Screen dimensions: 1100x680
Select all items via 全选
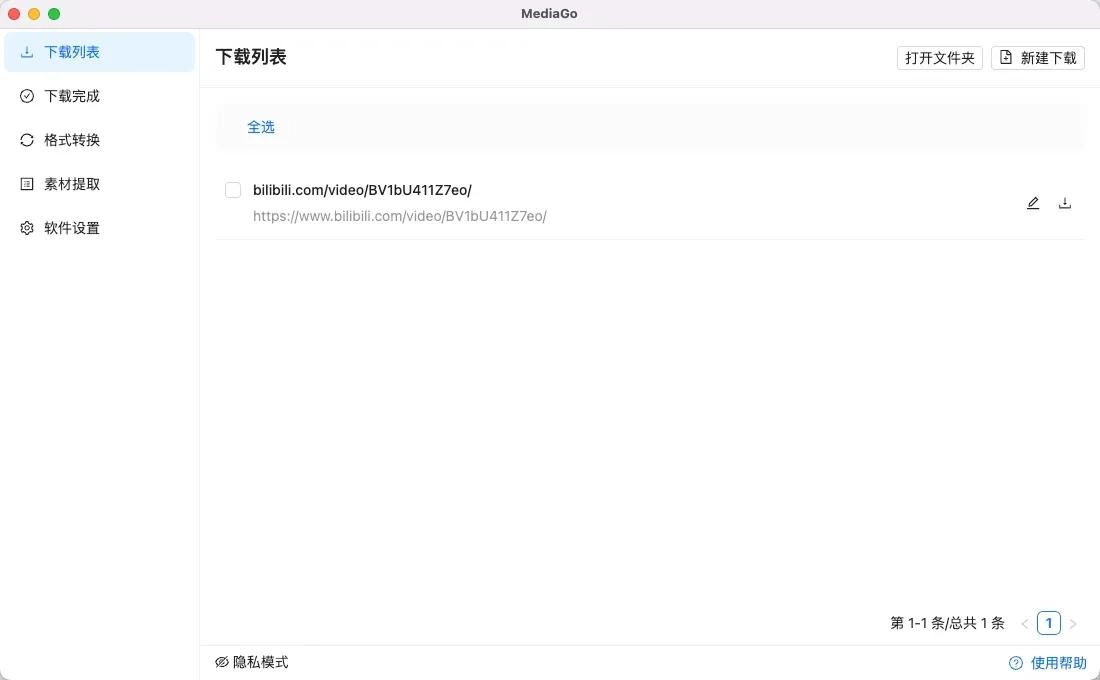[x=261, y=127]
